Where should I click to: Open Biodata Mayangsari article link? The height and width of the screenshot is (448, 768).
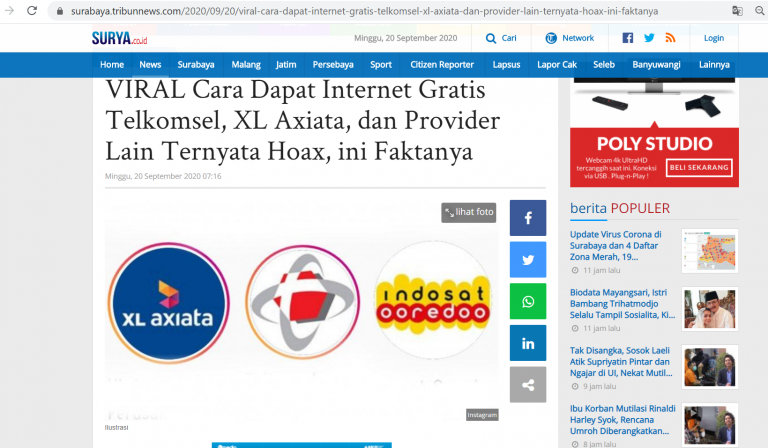tap(623, 304)
